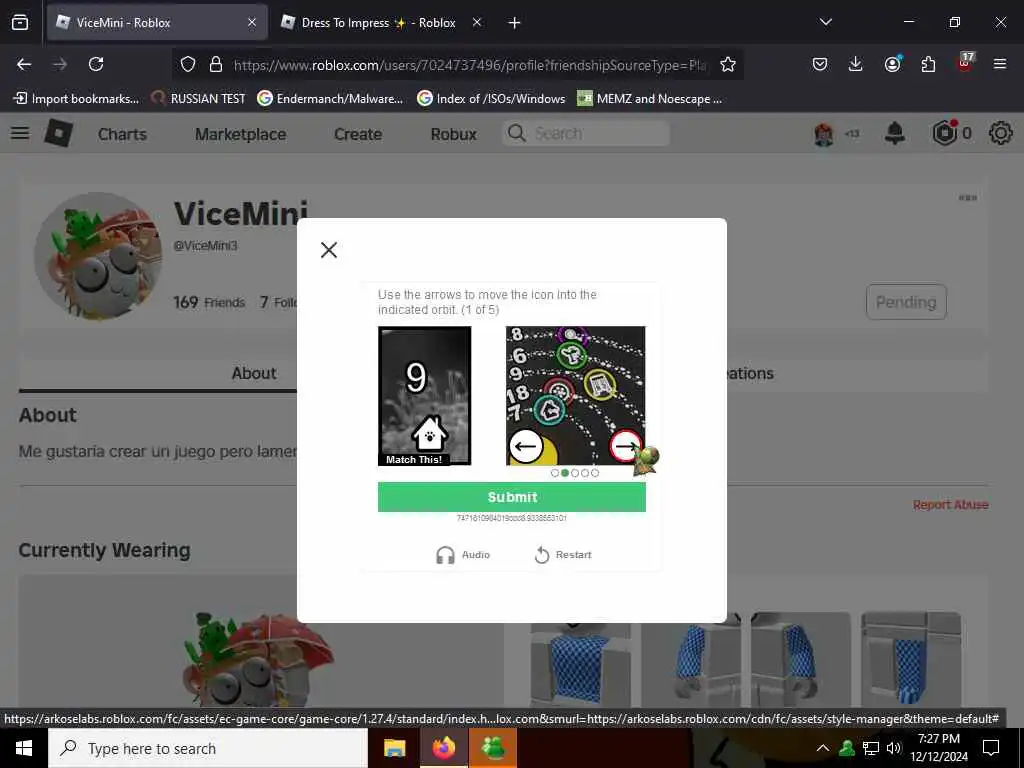Open own avatar profile in navbar
This screenshot has height=768, width=1024.
824,134
